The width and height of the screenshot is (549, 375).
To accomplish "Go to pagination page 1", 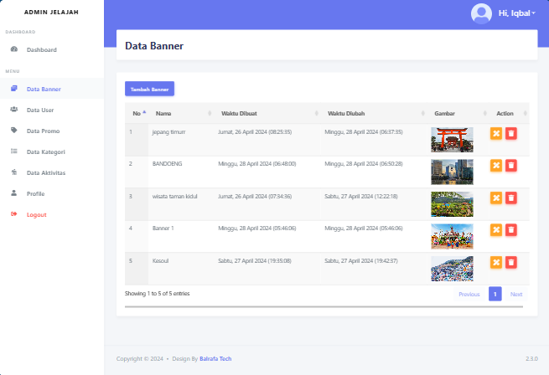I will (x=495, y=294).
